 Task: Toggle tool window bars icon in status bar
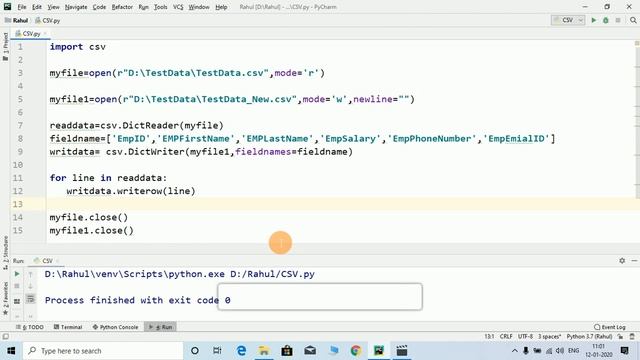tap(5, 337)
